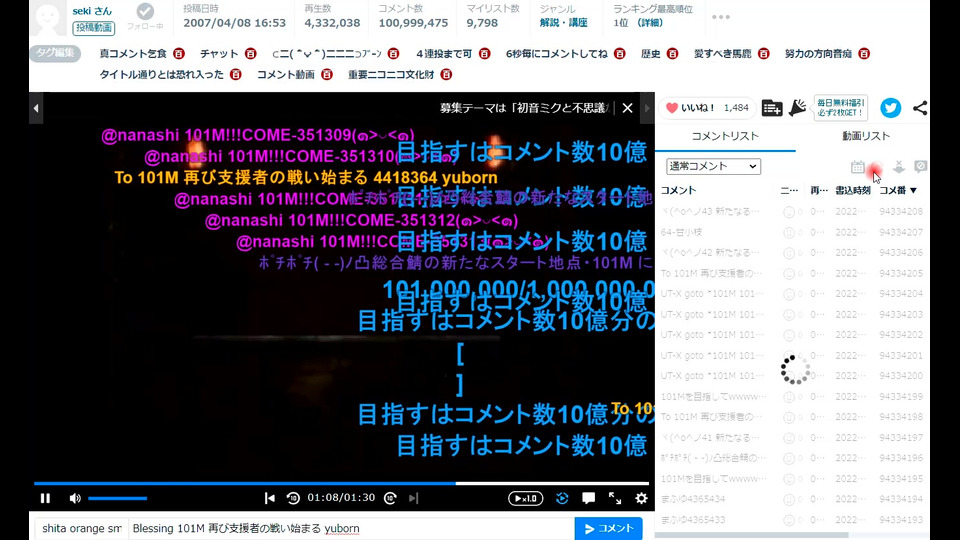960x540 pixels.
Task: Click the auto-scroll down arrow icon
Action: tap(899, 167)
